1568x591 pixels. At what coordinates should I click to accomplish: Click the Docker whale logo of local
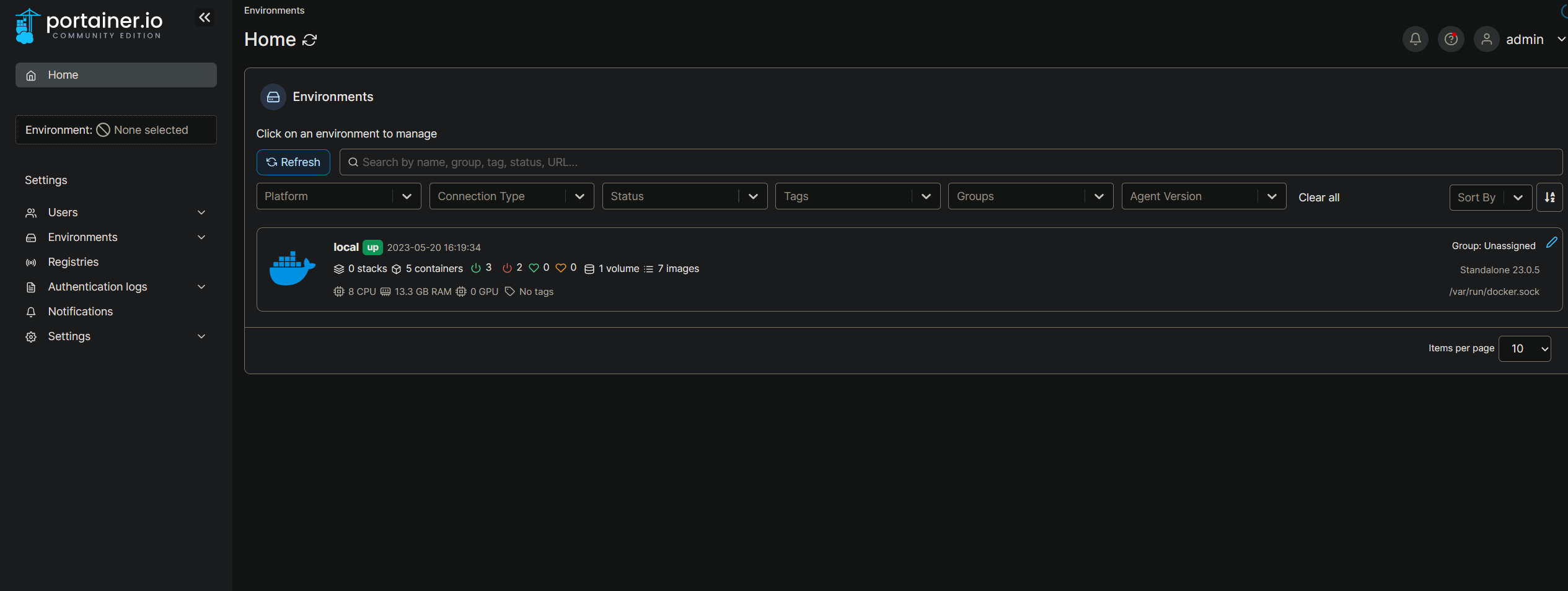[x=292, y=269]
